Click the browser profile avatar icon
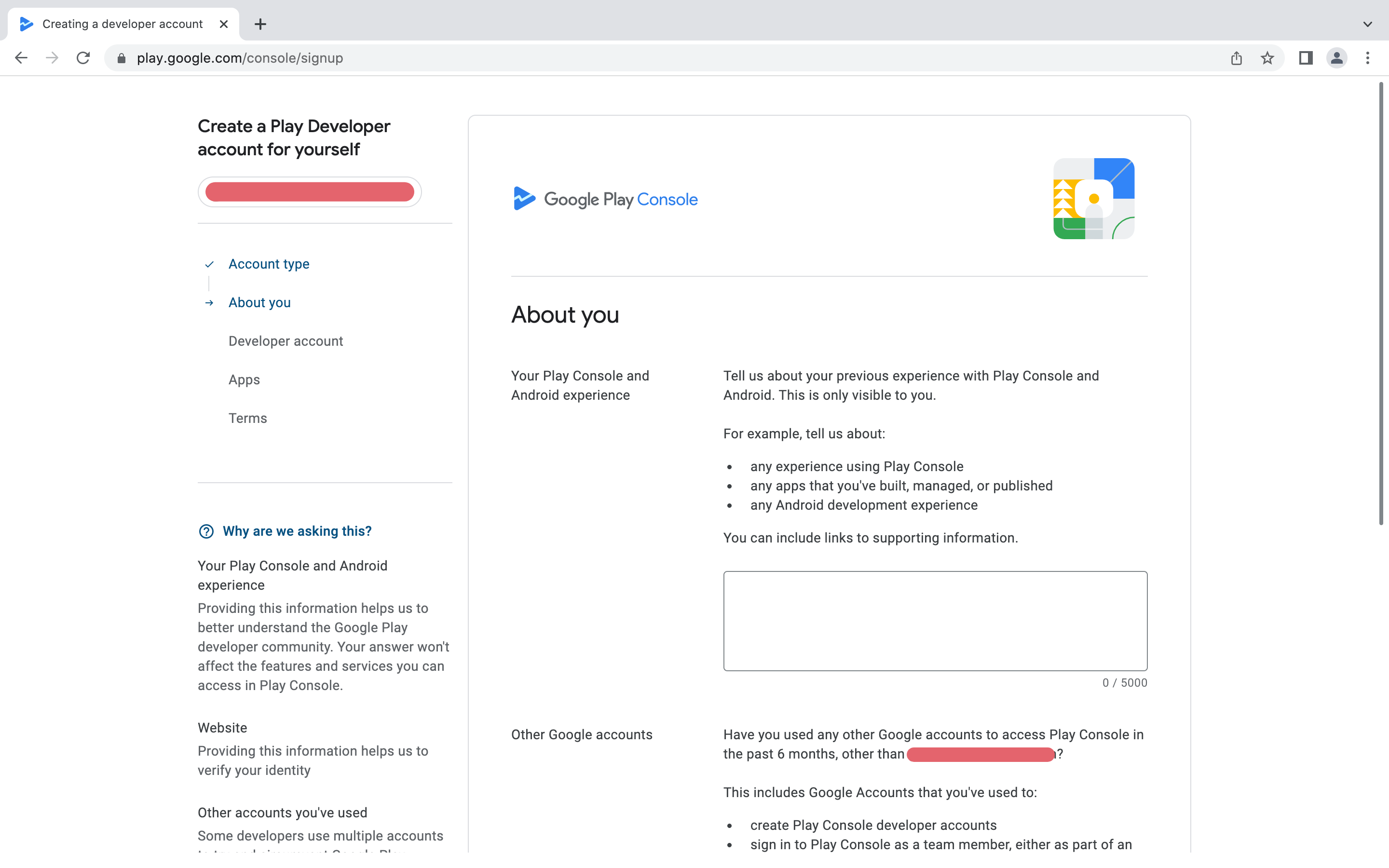This screenshot has width=1389, height=868. pos(1336,57)
